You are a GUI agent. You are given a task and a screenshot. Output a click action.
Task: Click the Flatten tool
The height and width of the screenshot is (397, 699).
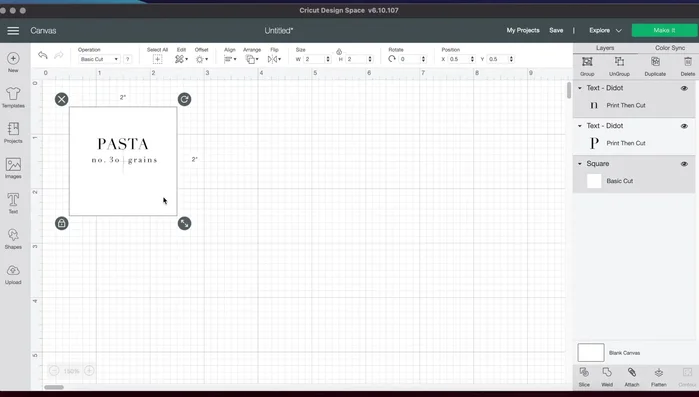point(658,377)
